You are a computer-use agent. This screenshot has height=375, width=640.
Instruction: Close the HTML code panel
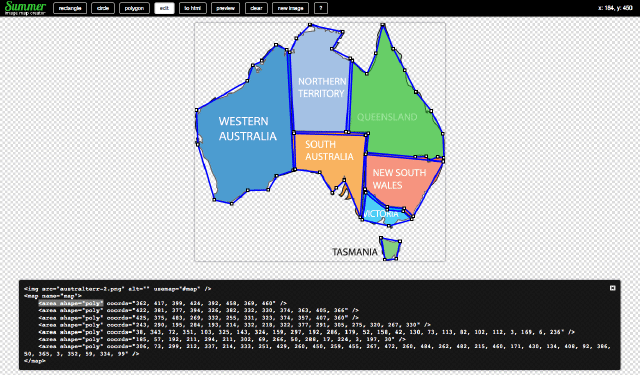pos(612,288)
